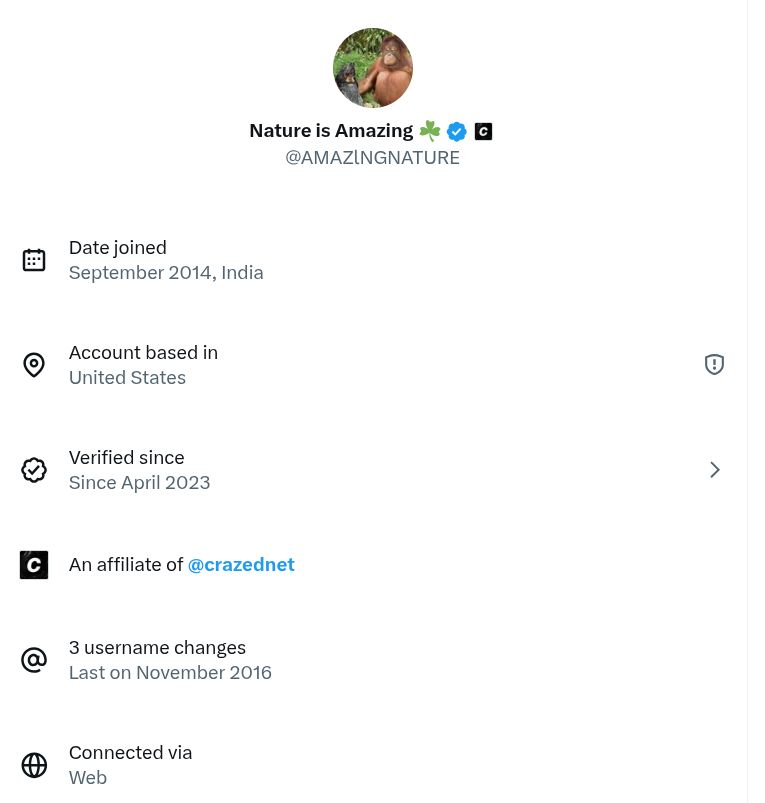Click the globe icon for Connected via
Screen dimensions: 765x803
coord(34,765)
